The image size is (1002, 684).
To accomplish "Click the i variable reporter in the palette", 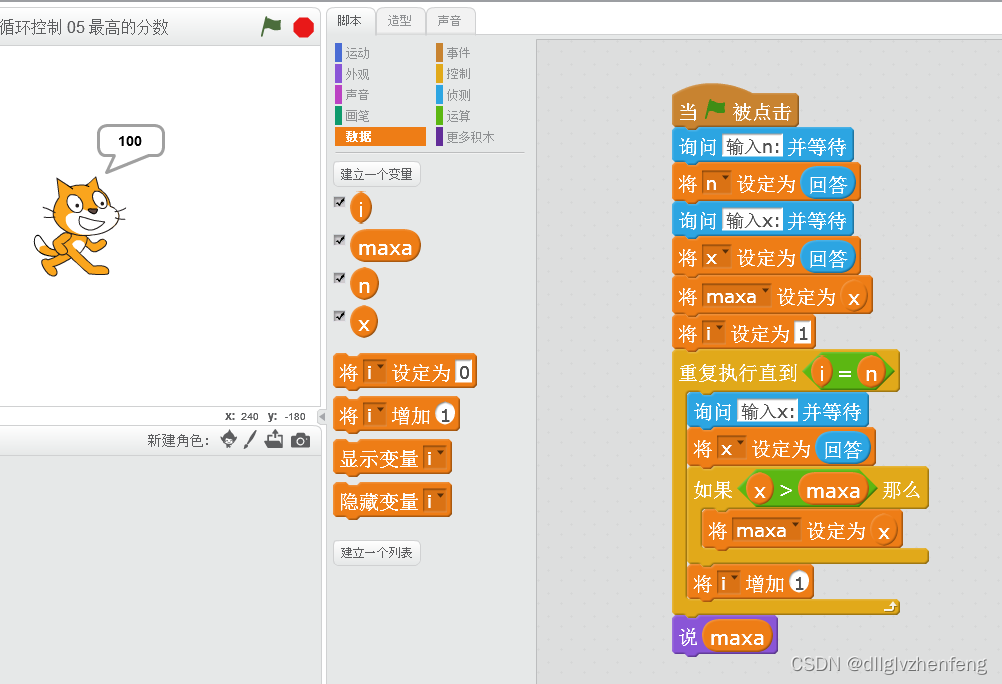I will click(x=361, y=208).
